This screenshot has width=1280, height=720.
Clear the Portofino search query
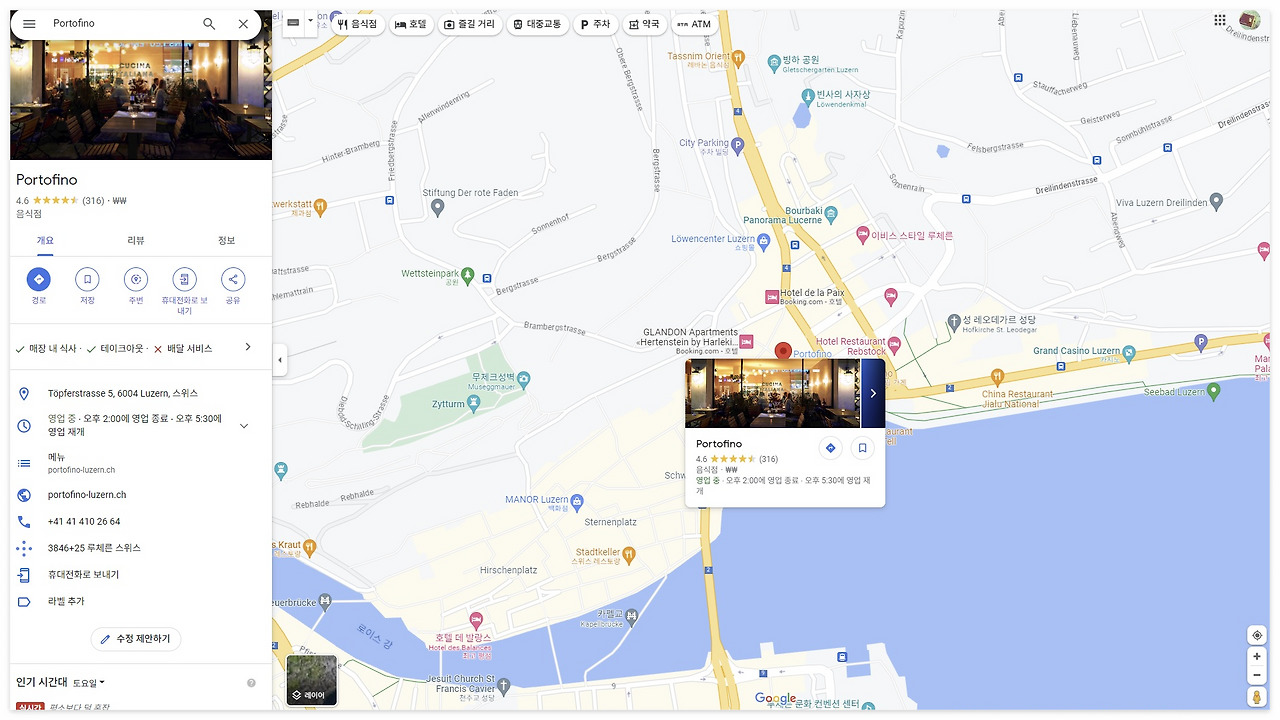click(243, 24)
